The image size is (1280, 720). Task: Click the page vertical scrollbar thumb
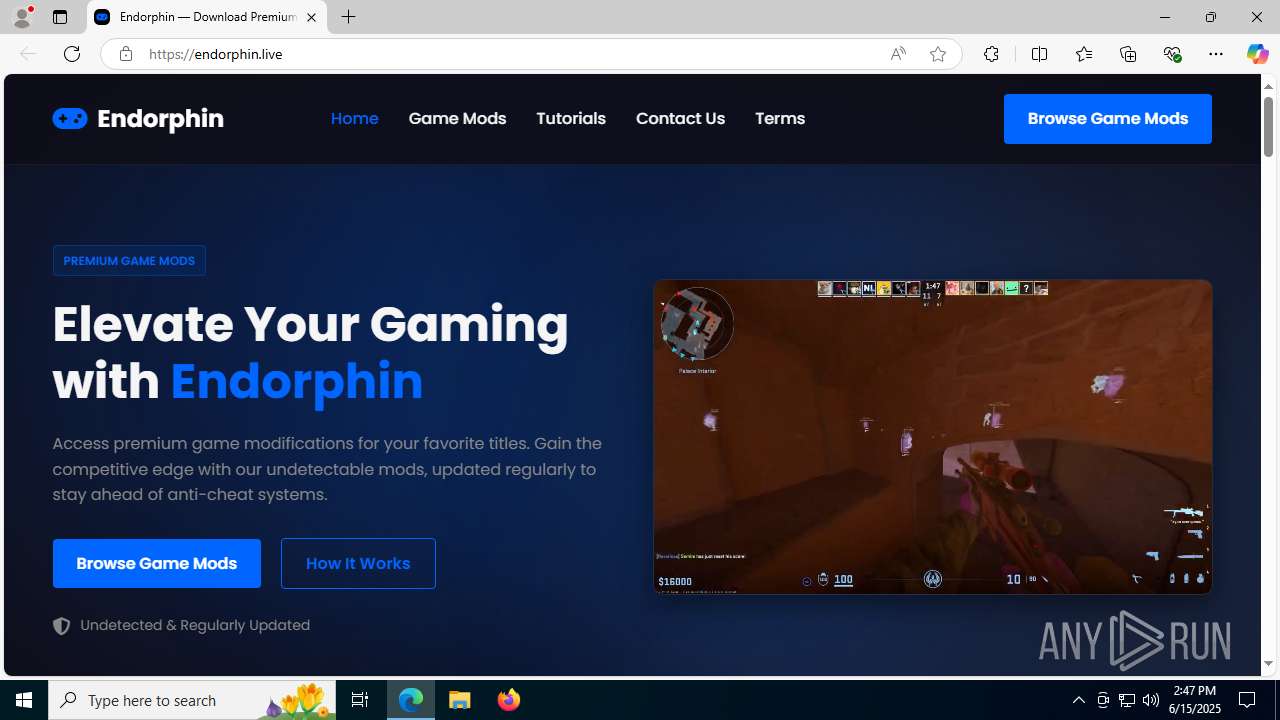click(x=1268, y=126)
